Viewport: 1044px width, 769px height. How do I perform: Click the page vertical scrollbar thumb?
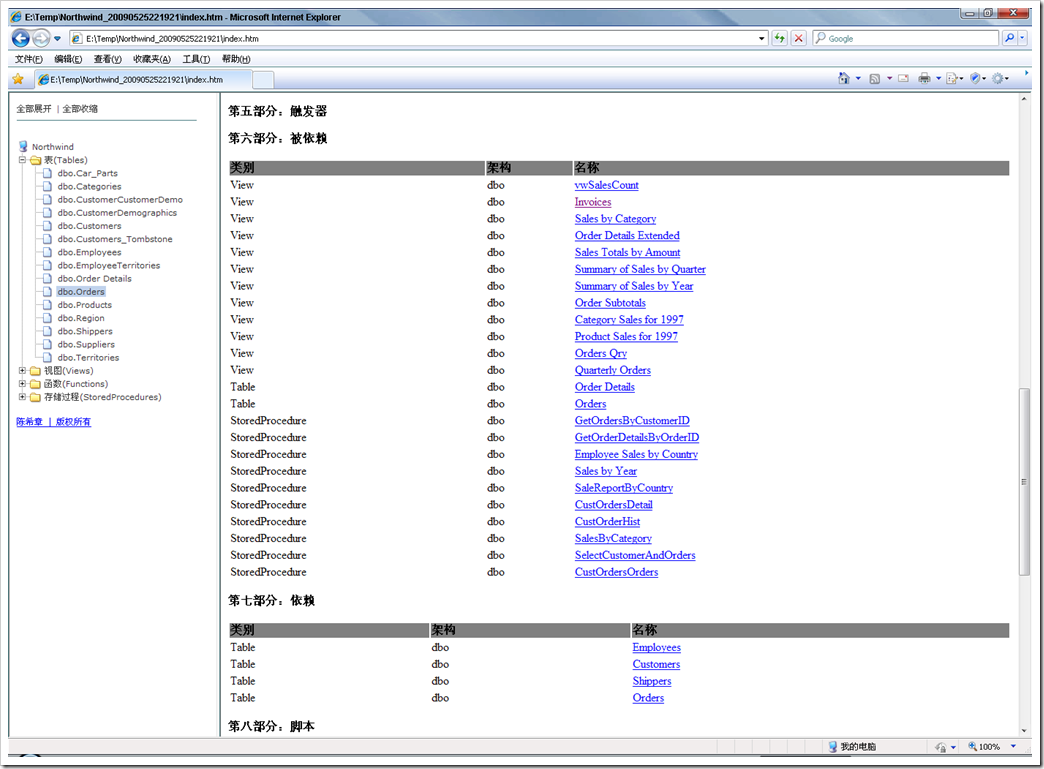click(x=1024, y=481)
